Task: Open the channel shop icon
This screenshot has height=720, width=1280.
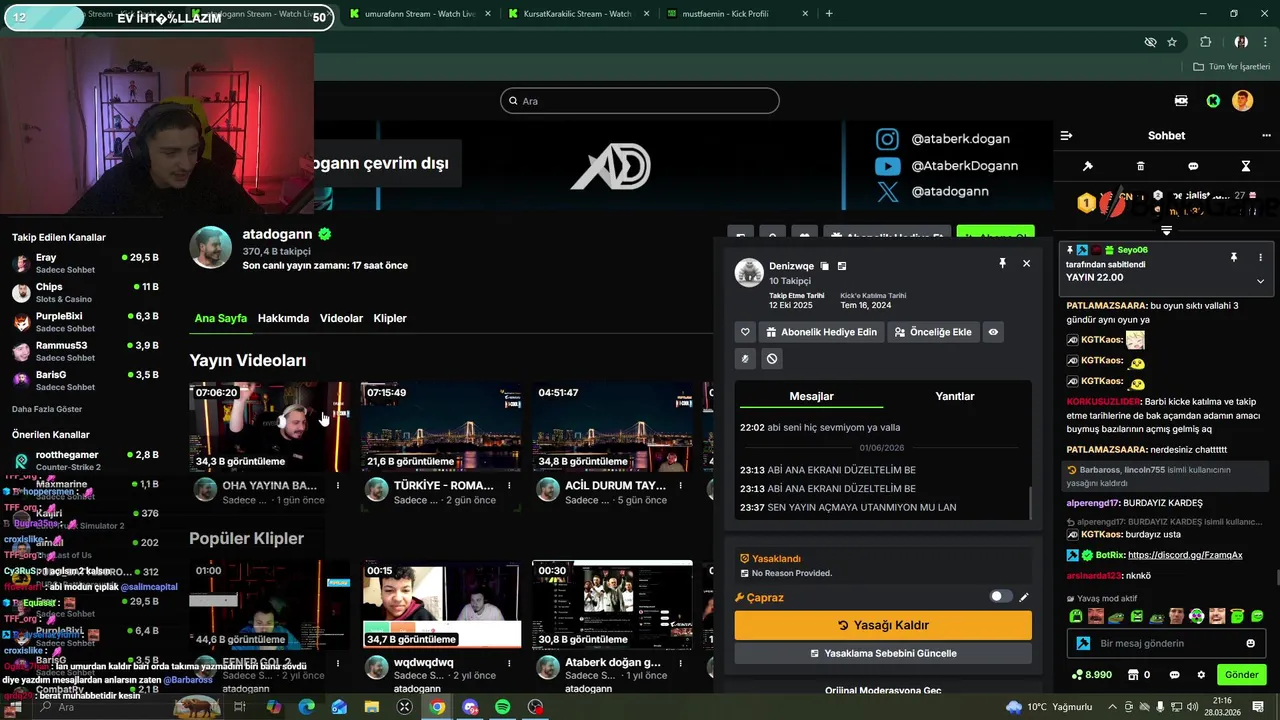Action: (x=1133, y=675)
